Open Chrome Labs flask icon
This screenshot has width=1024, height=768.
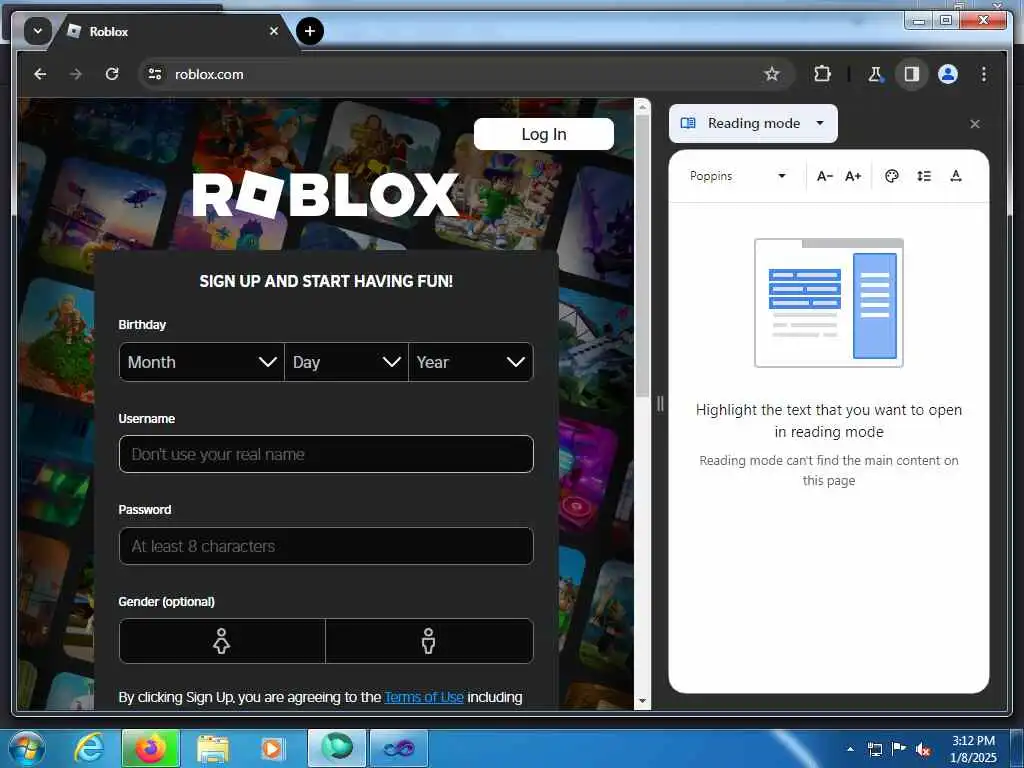click(875, 74)
